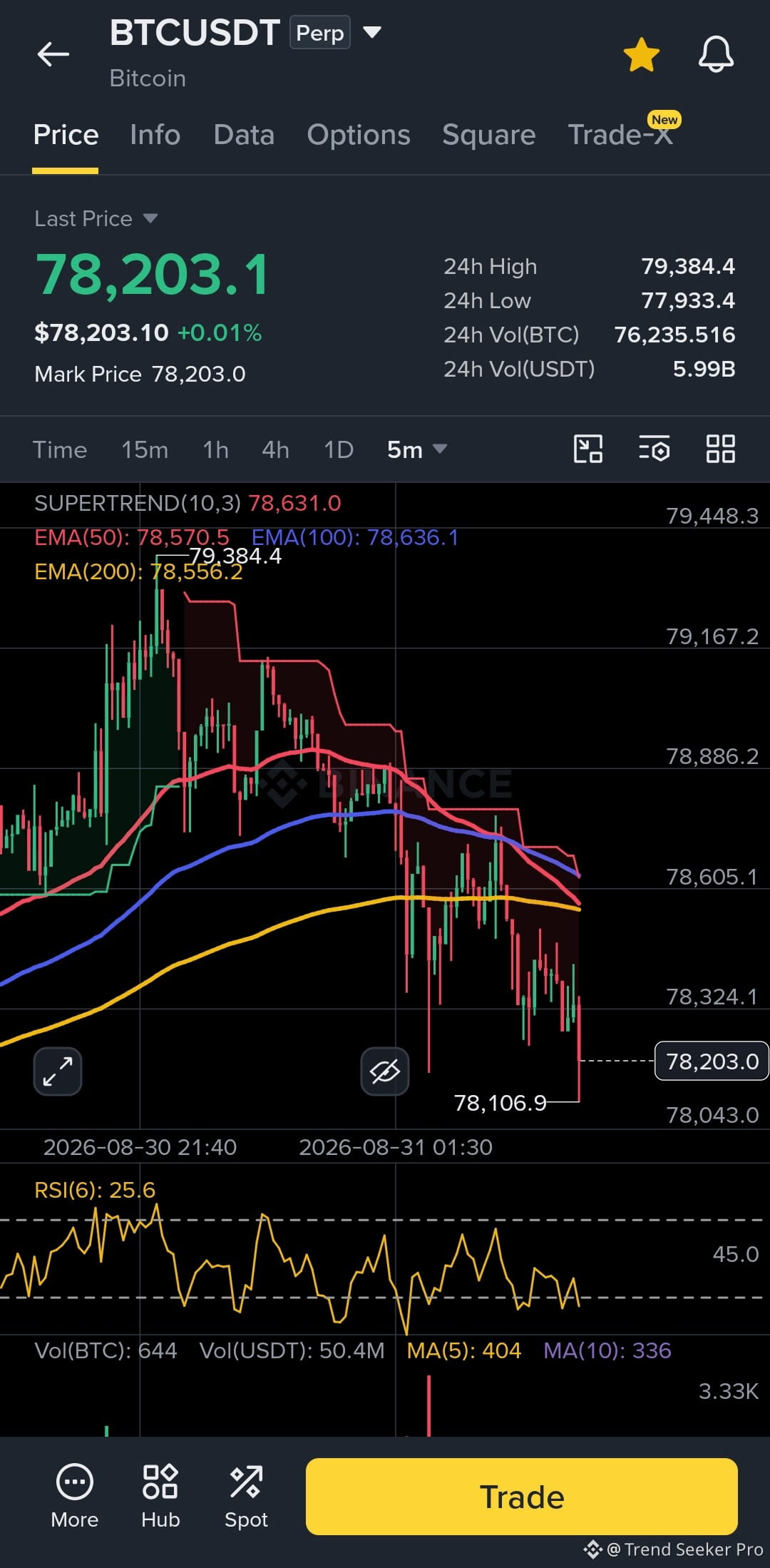Viewport: 770px width, 1568px height.
Task: Click the Vol(BTC): 644 label
Action: [x=106, y=1350]
